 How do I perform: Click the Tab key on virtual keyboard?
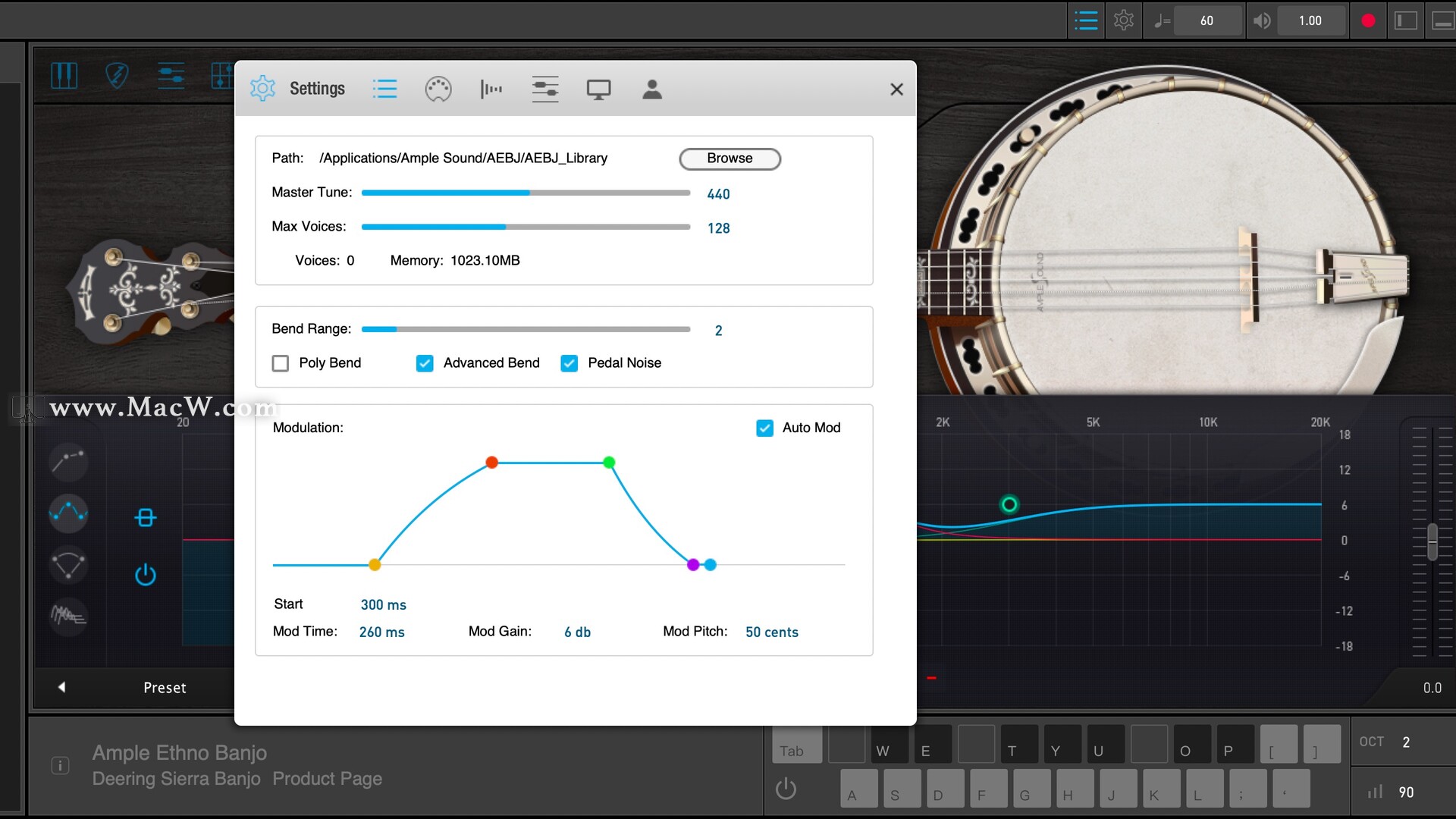(797, 745)
